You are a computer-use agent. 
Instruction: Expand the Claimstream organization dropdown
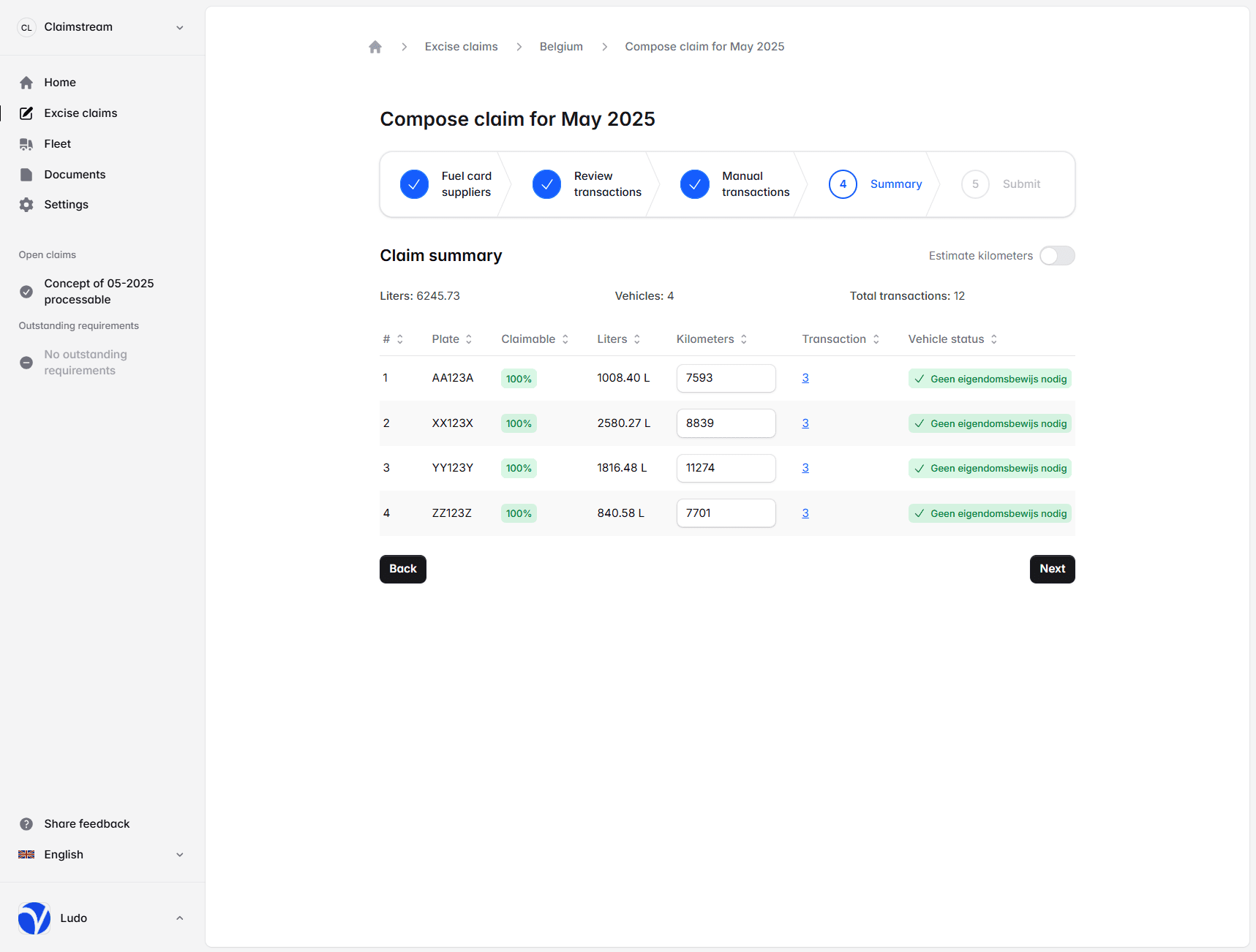coord(179,28)
